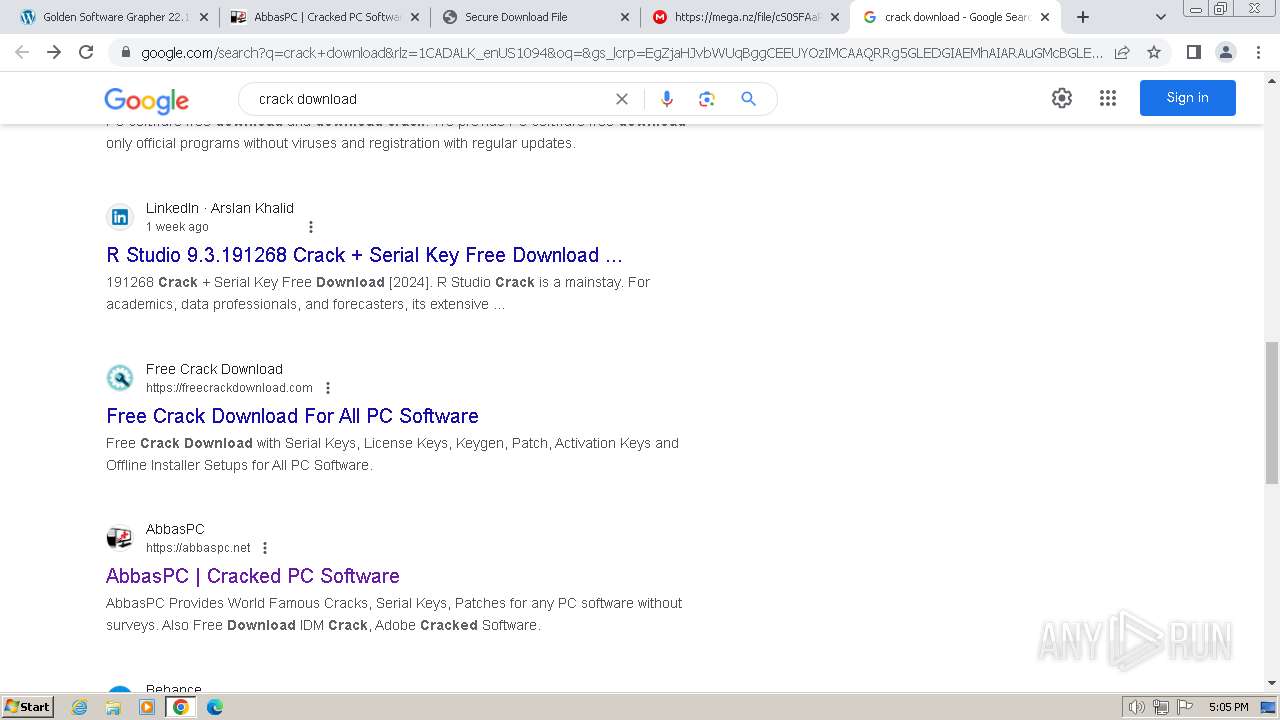1280x720 pixels.
Task: Close the Secure Download File tab
Action: (625, 17)
